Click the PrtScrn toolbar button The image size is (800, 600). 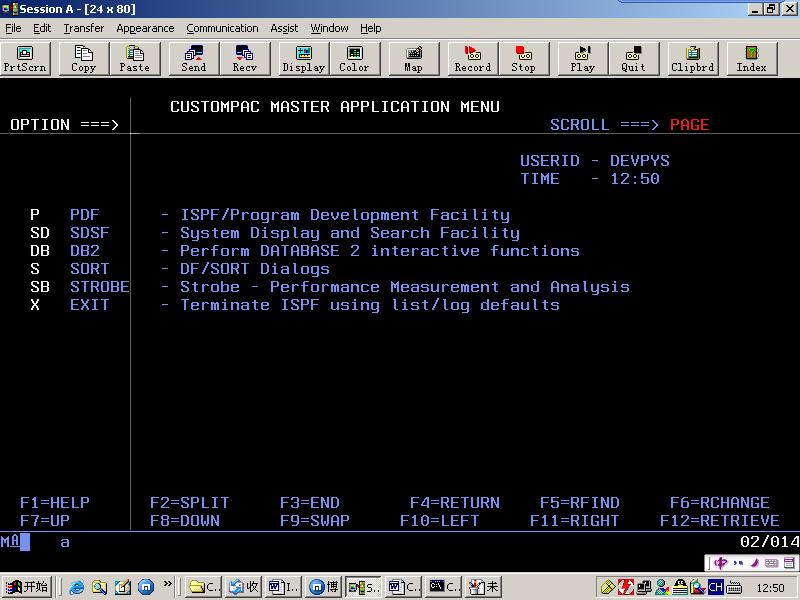pos(25,59)
